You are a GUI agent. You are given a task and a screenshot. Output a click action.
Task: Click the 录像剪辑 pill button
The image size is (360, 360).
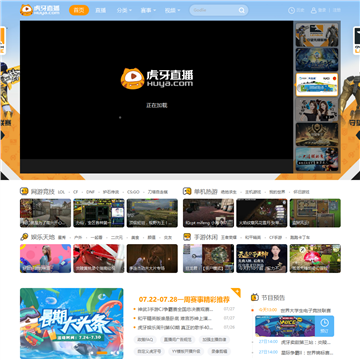pos(219,351)
